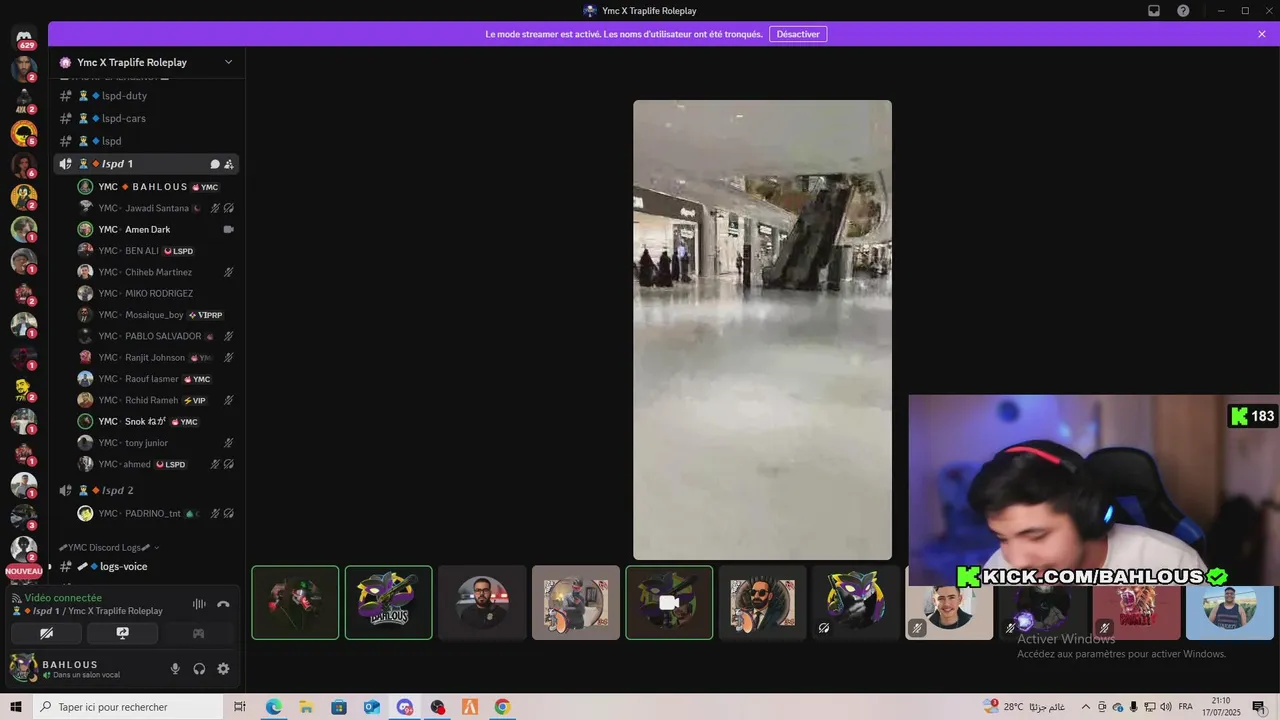Open Microsoft Store from the taskbar
Viewport: 1280px width, 720px height.
pos(339,707)
